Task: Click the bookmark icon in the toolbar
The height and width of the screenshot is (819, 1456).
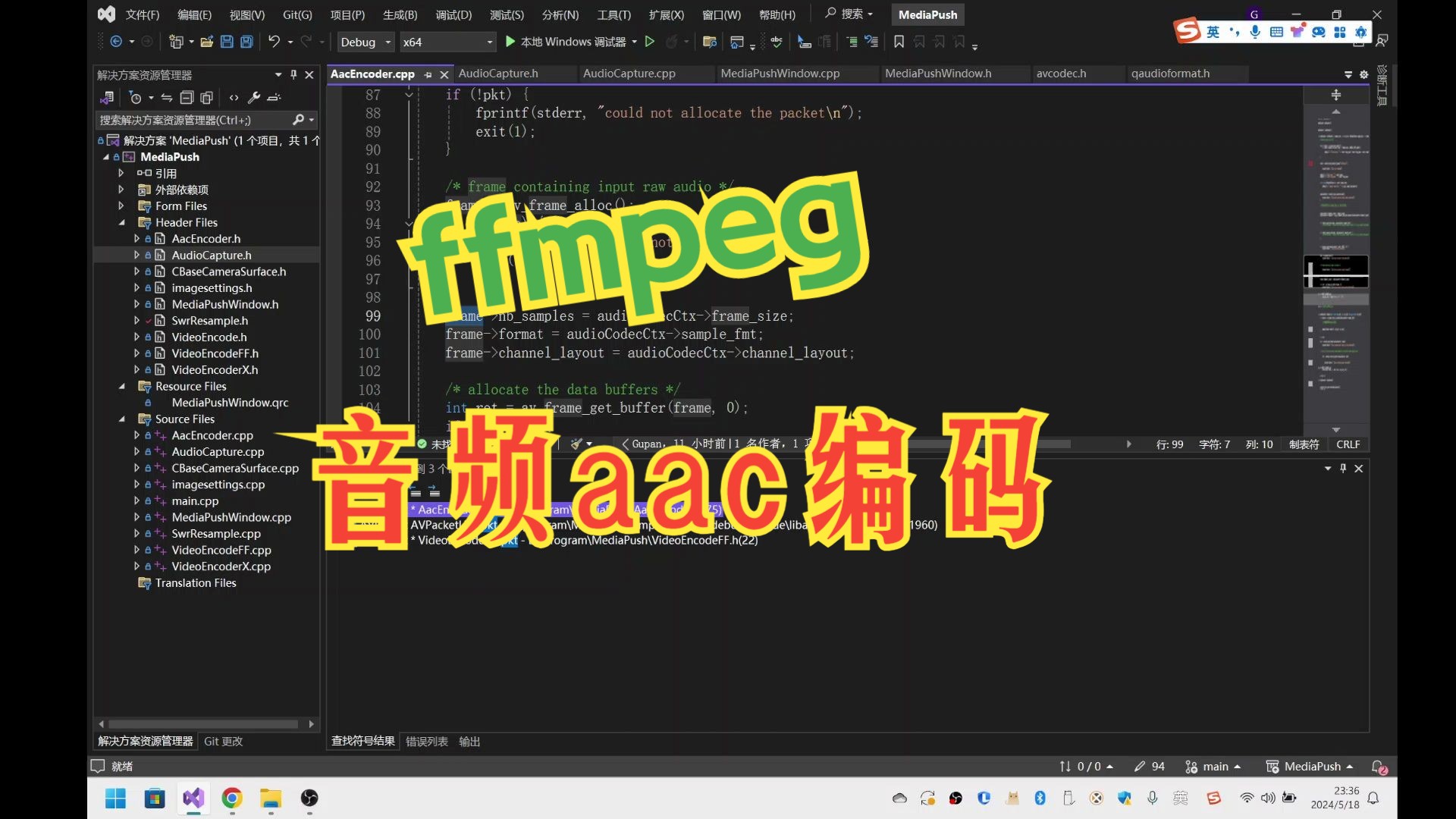Action: 899,42
